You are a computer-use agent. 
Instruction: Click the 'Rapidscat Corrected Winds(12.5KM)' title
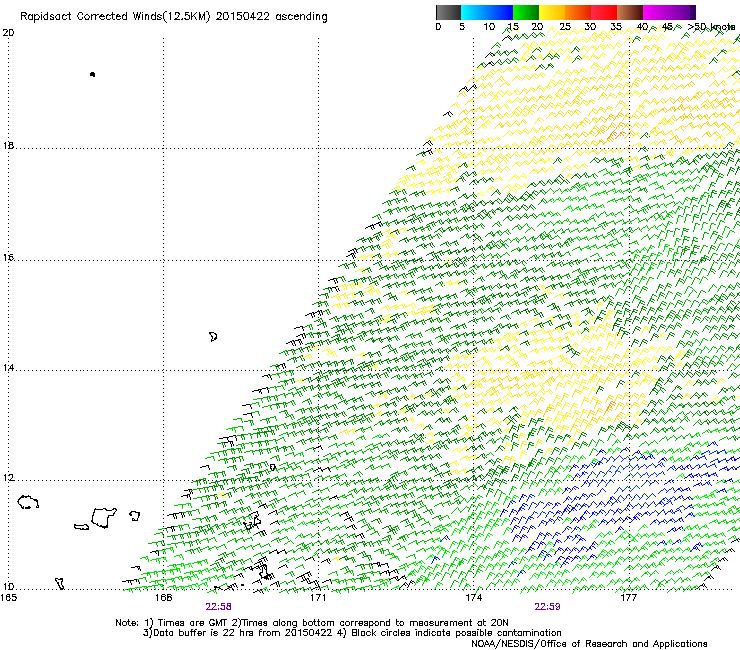(x=115, y=17)
